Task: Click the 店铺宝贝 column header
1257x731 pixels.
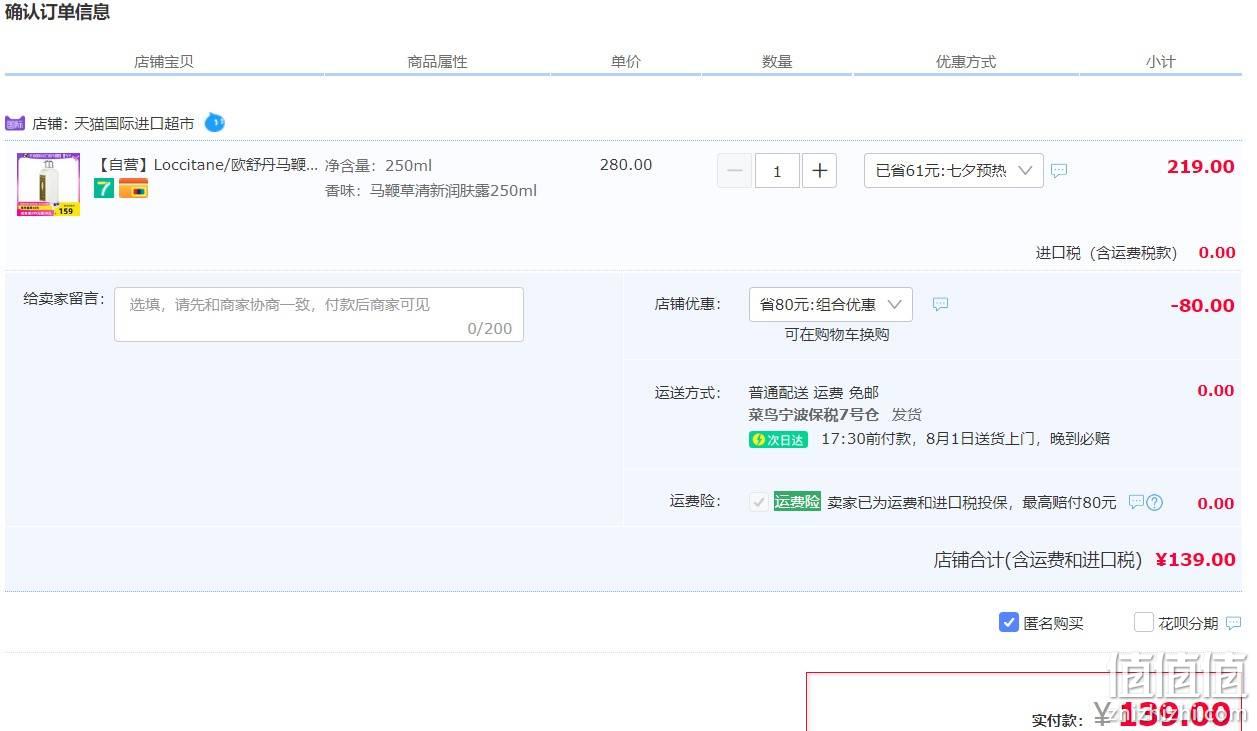Action: 164,62
